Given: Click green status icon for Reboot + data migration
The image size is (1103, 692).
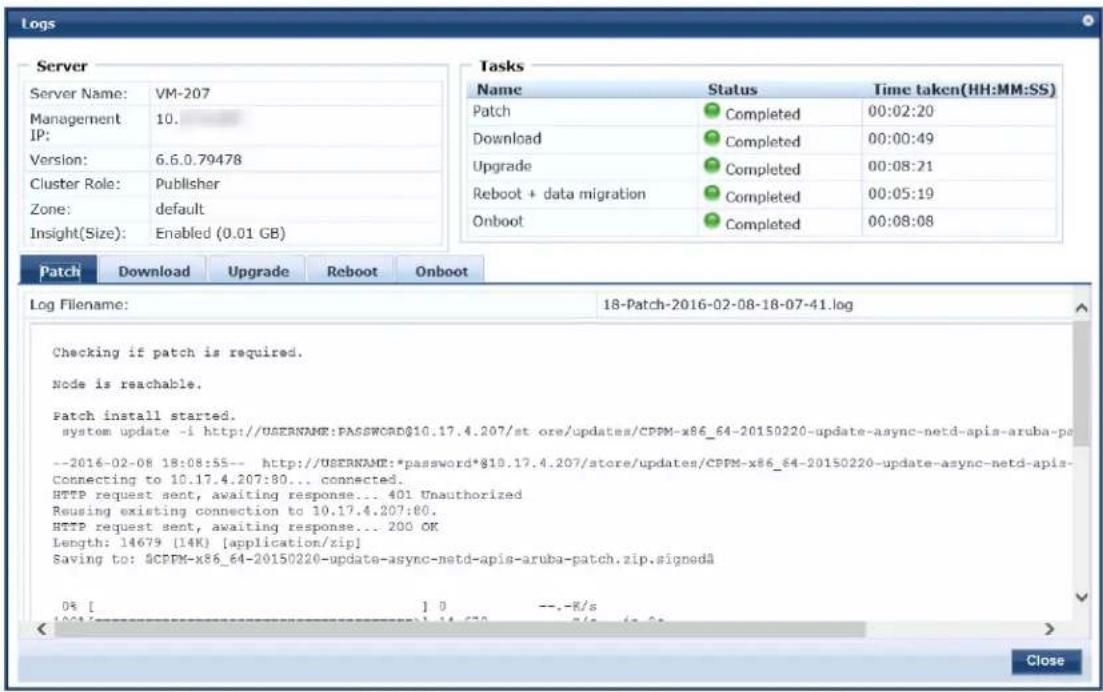Looking at the screenshot, I should tap(712, 193).
